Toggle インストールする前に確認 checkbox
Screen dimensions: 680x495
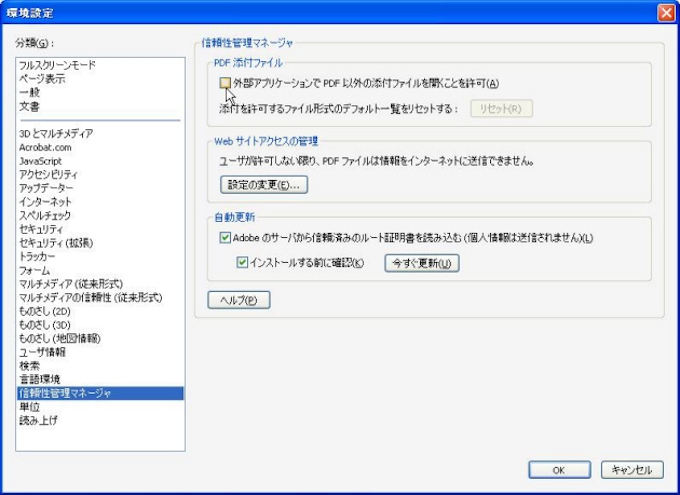tap(242, 263)
